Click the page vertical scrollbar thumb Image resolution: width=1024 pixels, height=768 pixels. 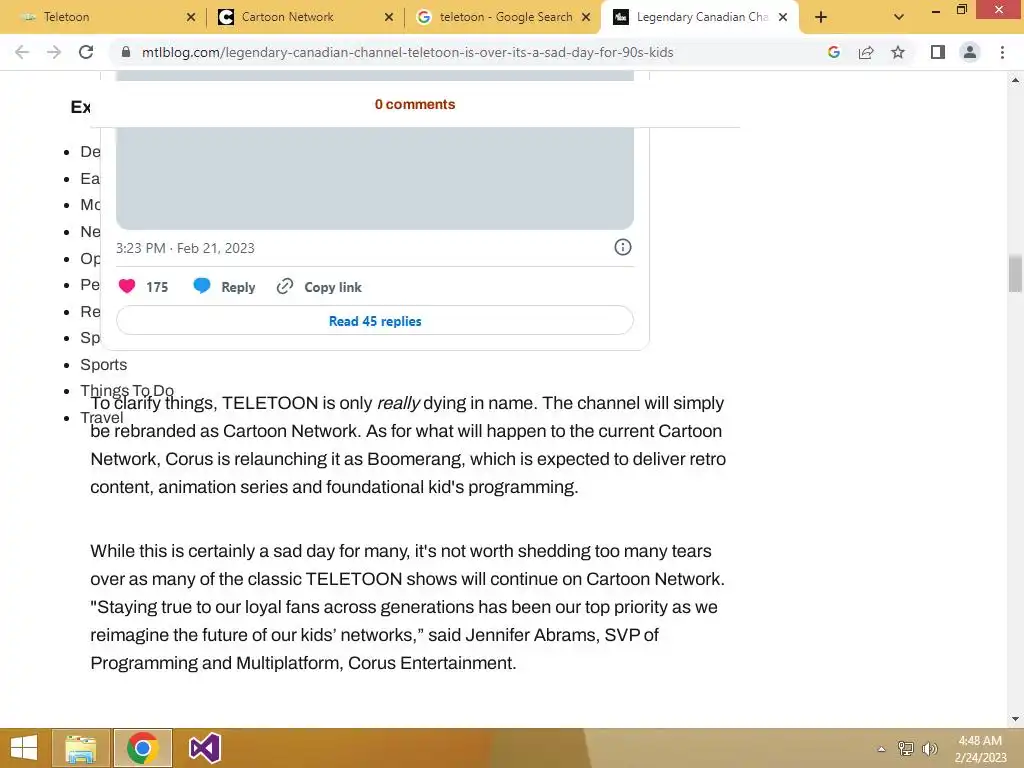(x=1015, y=273)
